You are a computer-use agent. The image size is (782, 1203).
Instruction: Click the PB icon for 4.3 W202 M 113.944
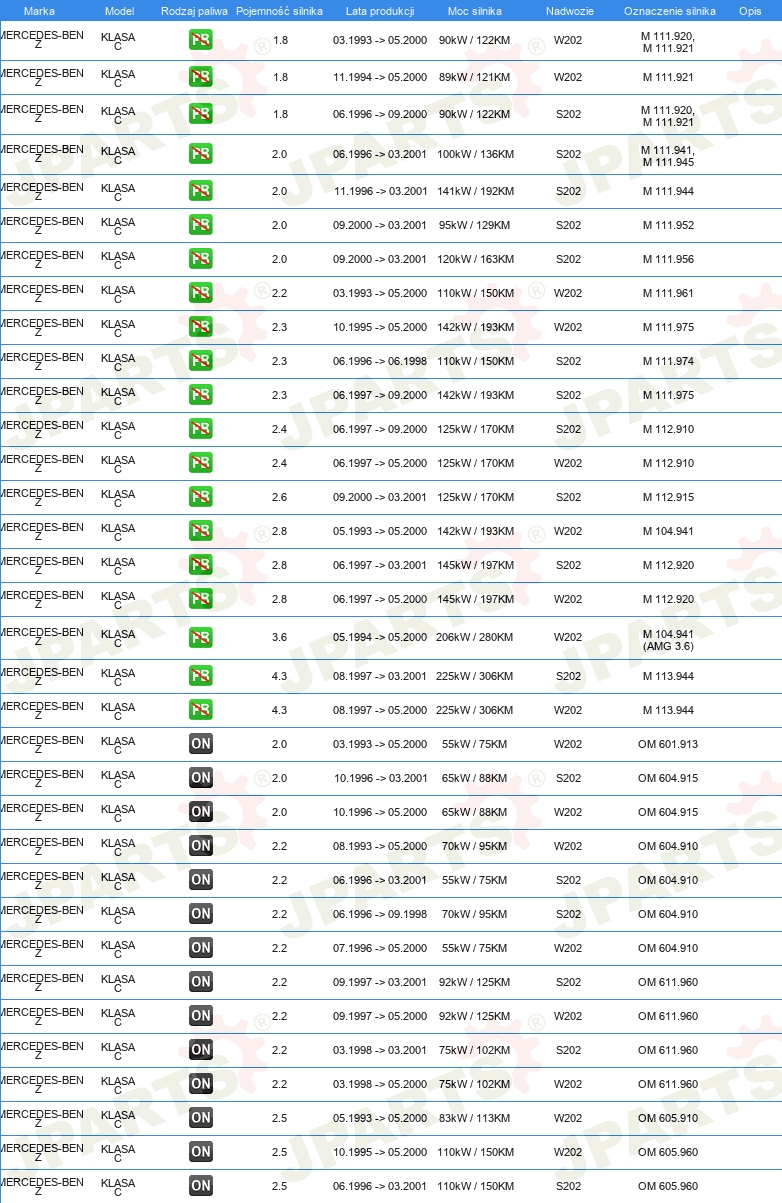pos(201,710)
